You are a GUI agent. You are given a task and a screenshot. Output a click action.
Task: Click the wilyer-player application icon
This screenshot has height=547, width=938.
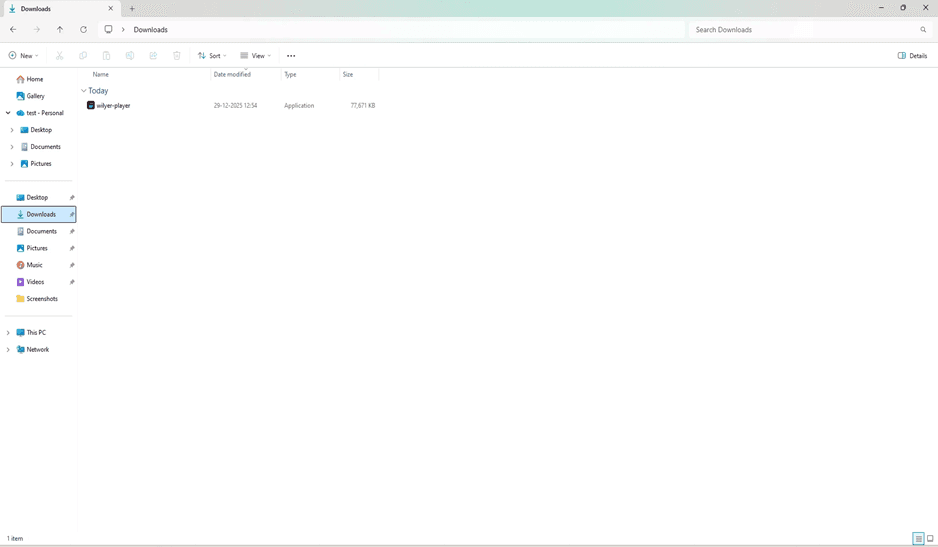click(x=90, y=105)
